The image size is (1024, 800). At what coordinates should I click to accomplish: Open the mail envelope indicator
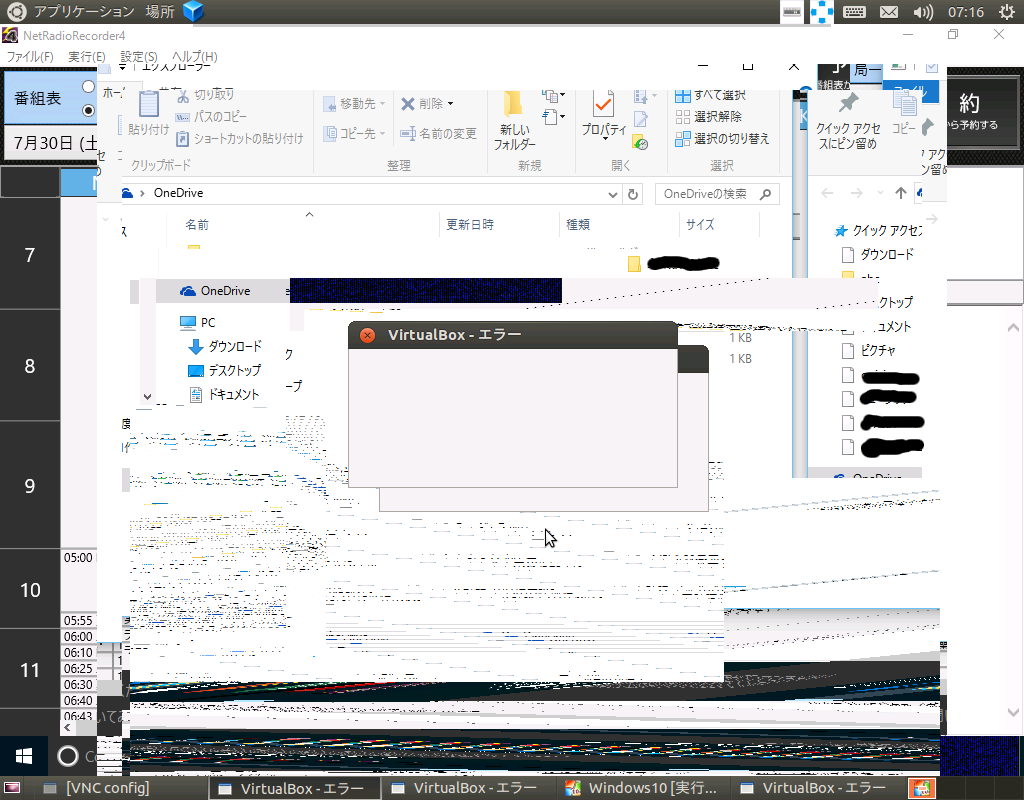[x=889, y=12]
